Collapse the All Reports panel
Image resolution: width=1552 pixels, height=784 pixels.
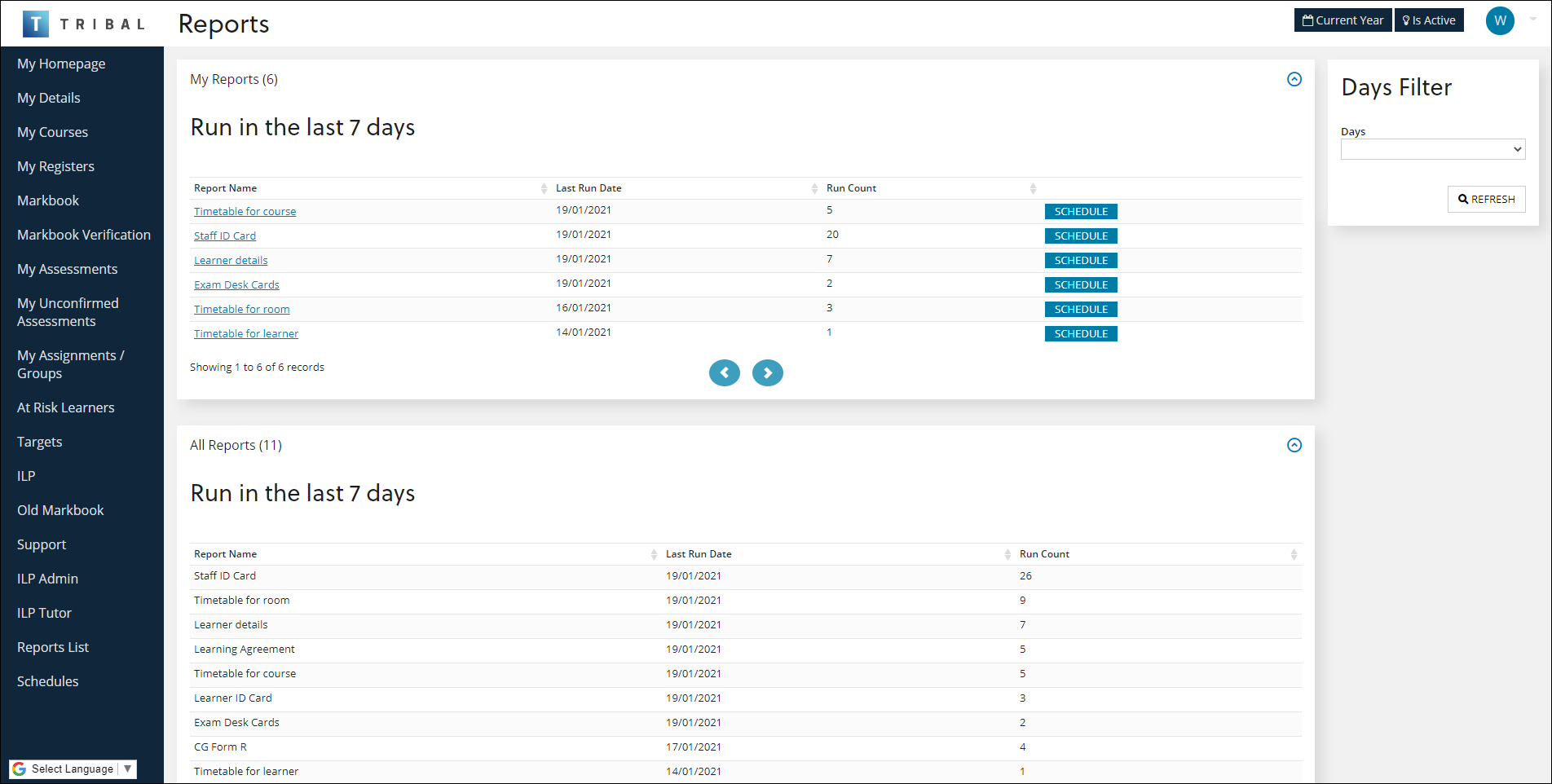[1294, 445]
